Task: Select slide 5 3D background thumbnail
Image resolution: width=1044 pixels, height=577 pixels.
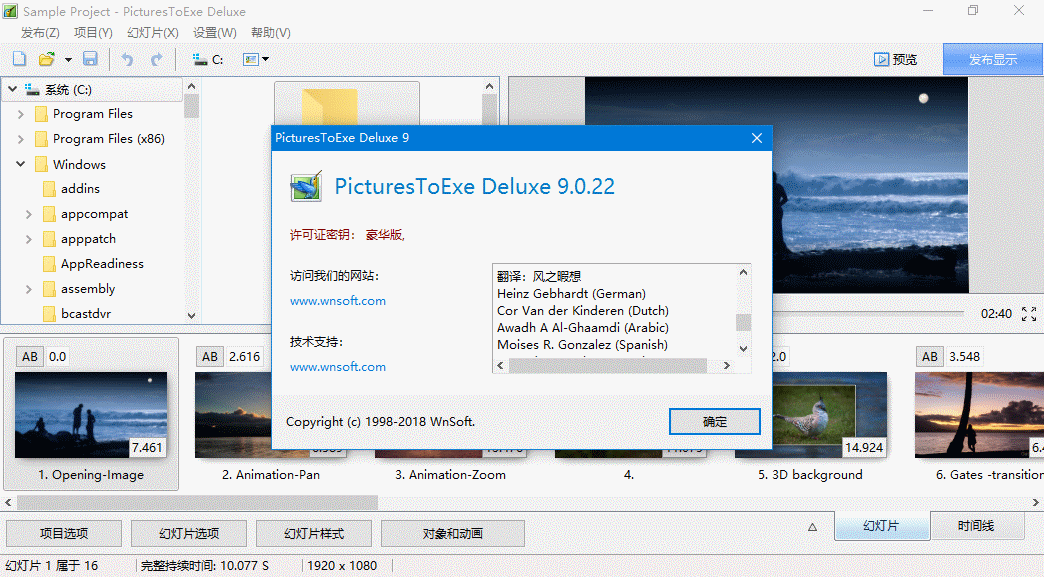Action: tap(830, 415)
